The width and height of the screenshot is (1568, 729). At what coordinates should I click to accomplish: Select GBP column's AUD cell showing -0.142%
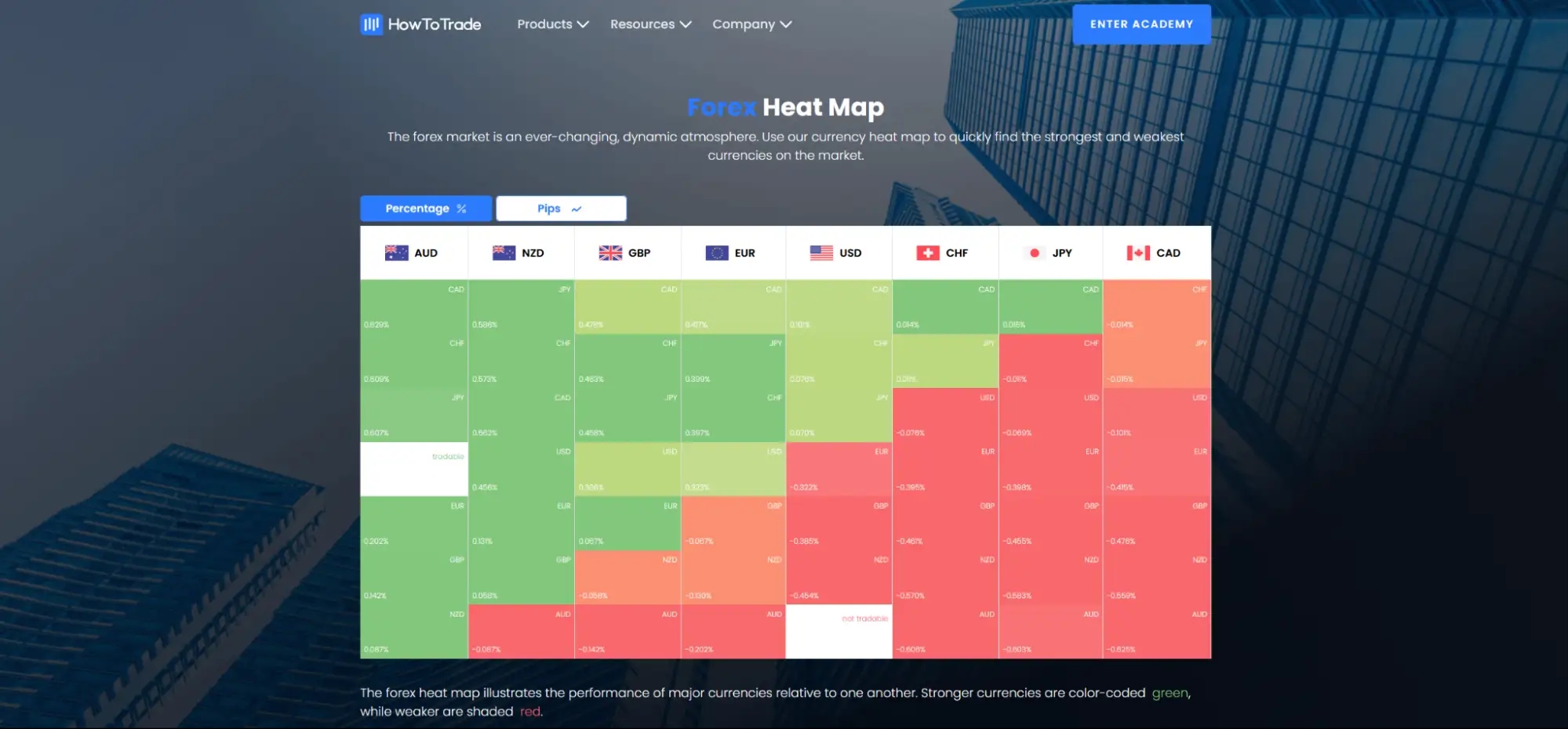(628, 631)
